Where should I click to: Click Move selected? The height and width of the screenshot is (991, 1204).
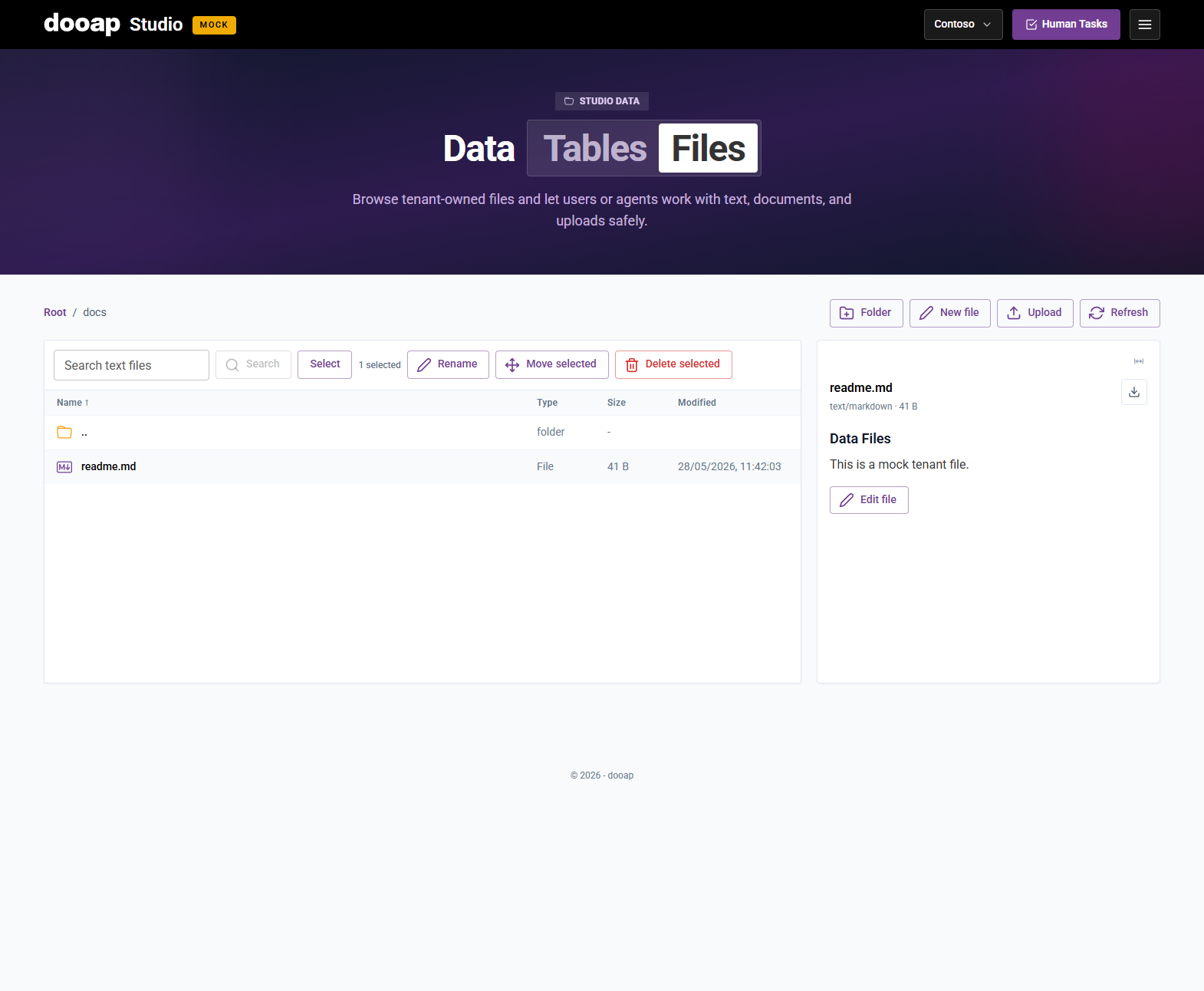coord(551,364)
